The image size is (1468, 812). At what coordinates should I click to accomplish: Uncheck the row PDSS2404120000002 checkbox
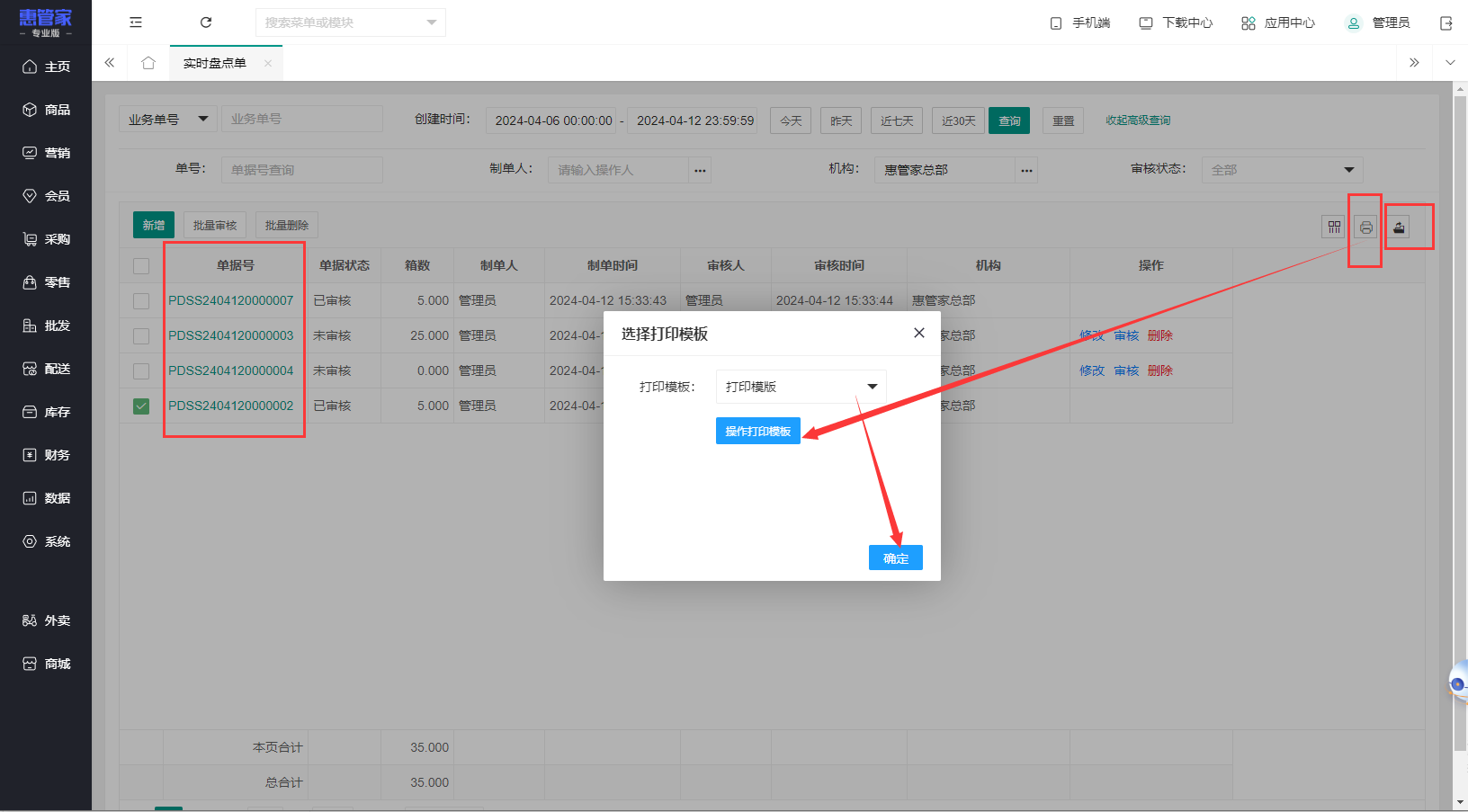141,406
